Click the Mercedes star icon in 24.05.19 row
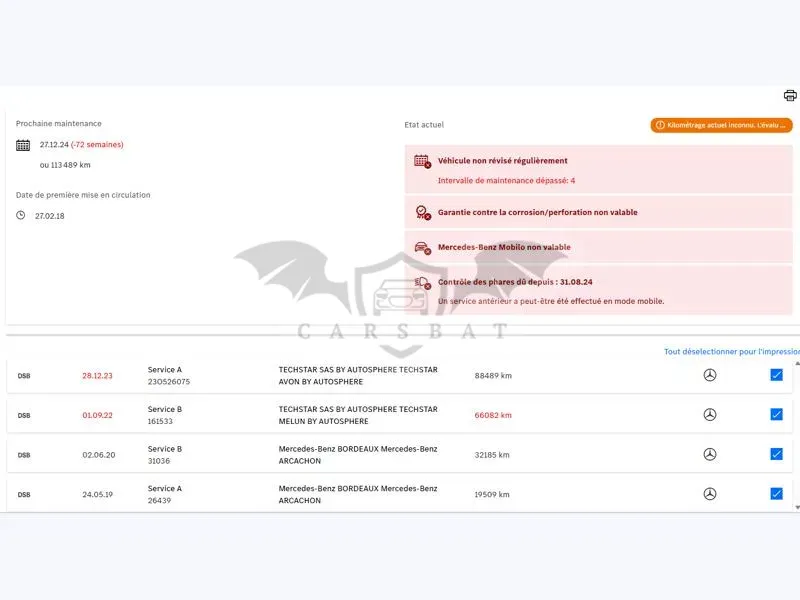 710,494
